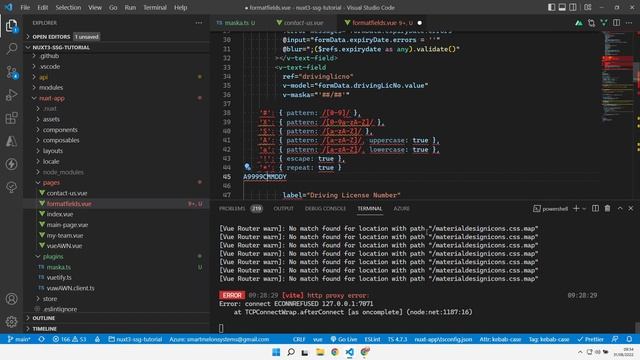
Task: Collapse the pages folder
Action: click(x=51, y=182)
